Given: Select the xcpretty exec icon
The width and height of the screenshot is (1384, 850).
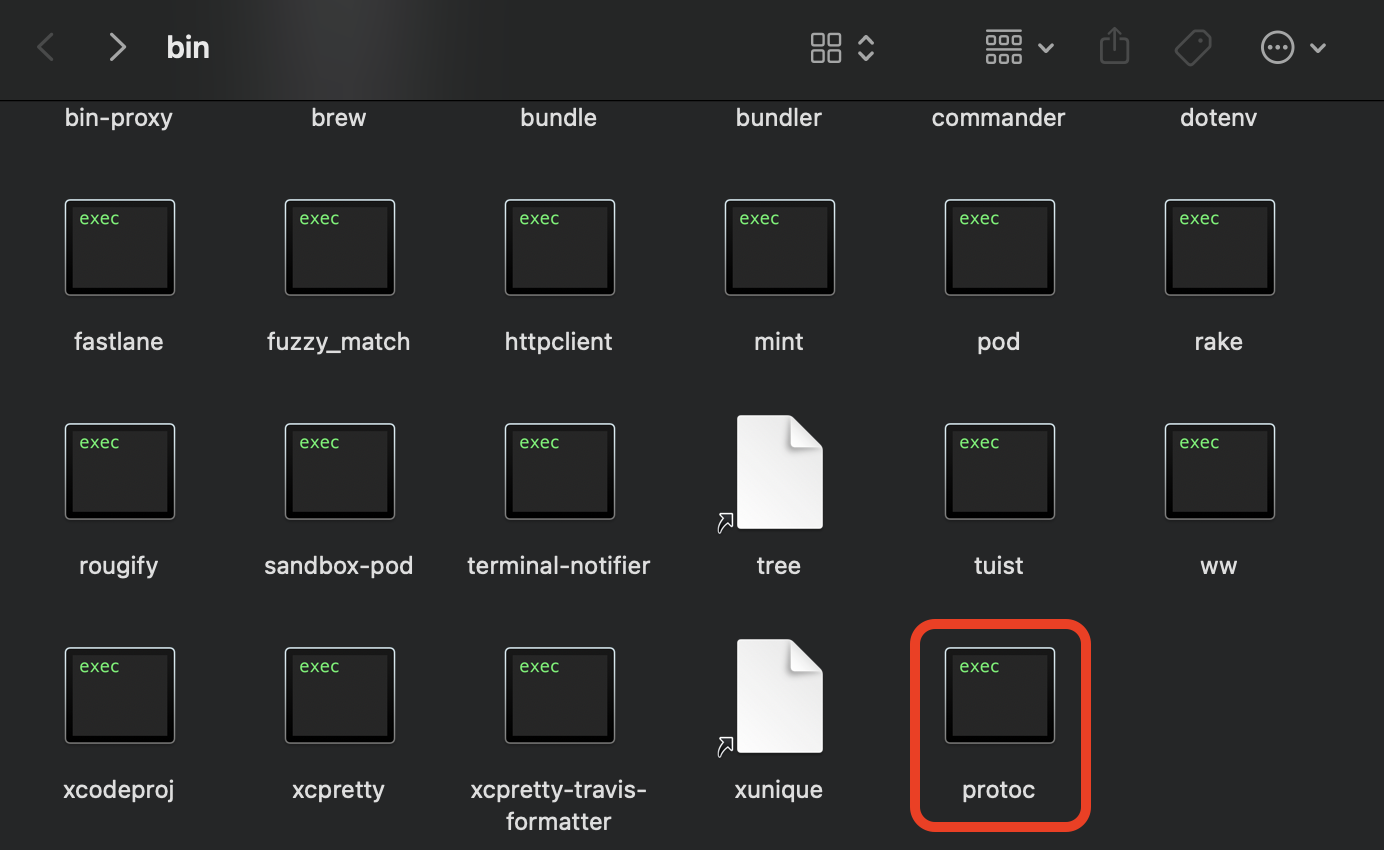Looking at the screenshot, I should point(340,695).
